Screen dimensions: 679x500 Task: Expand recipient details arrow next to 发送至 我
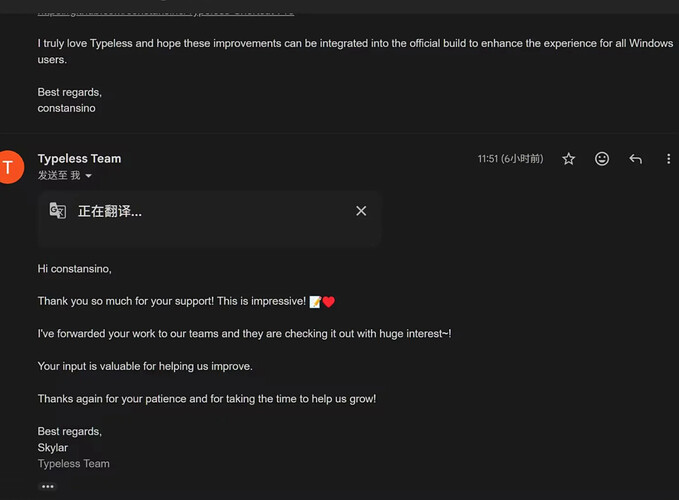(89, 176)
